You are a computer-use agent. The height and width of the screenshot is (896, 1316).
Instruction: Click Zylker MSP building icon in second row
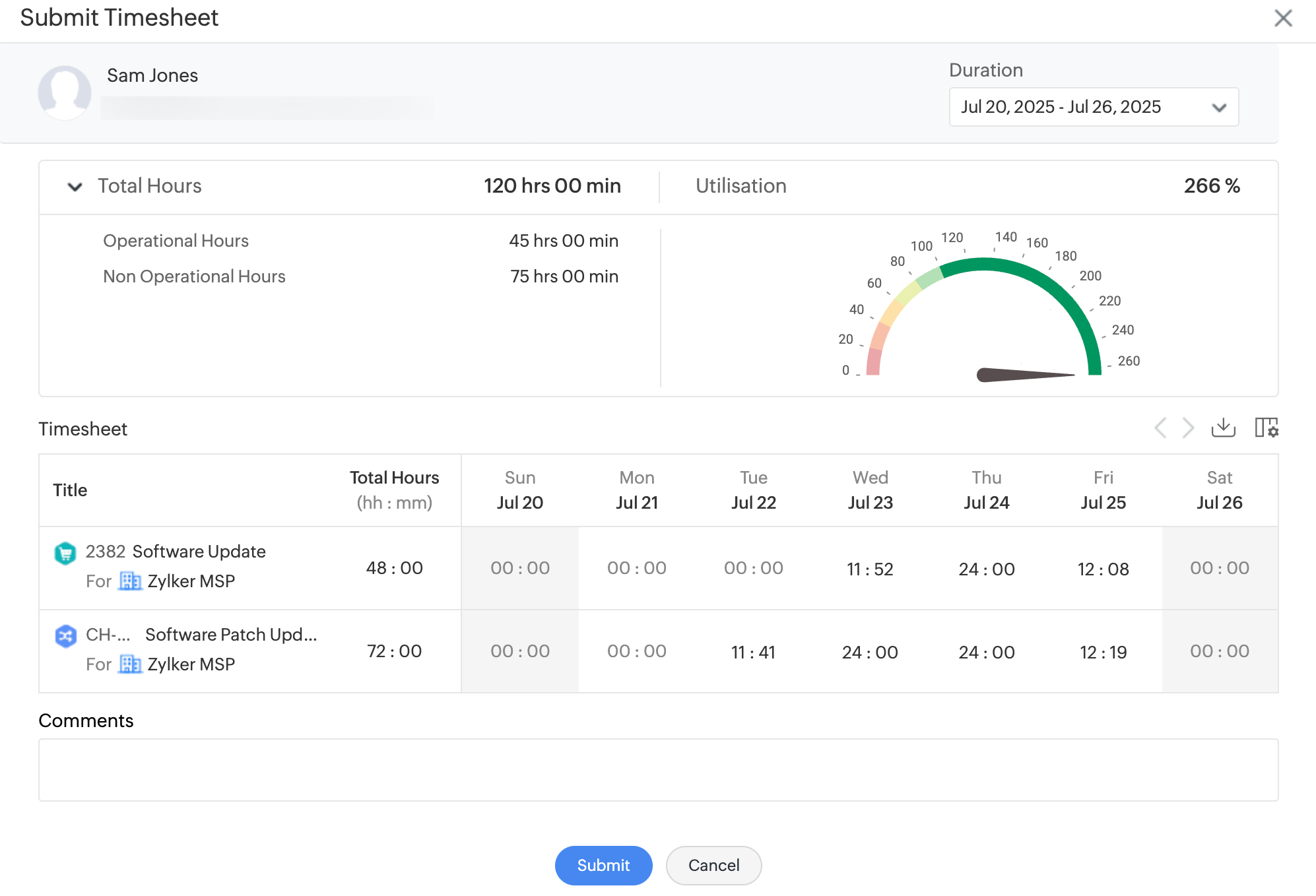point(130,664)
